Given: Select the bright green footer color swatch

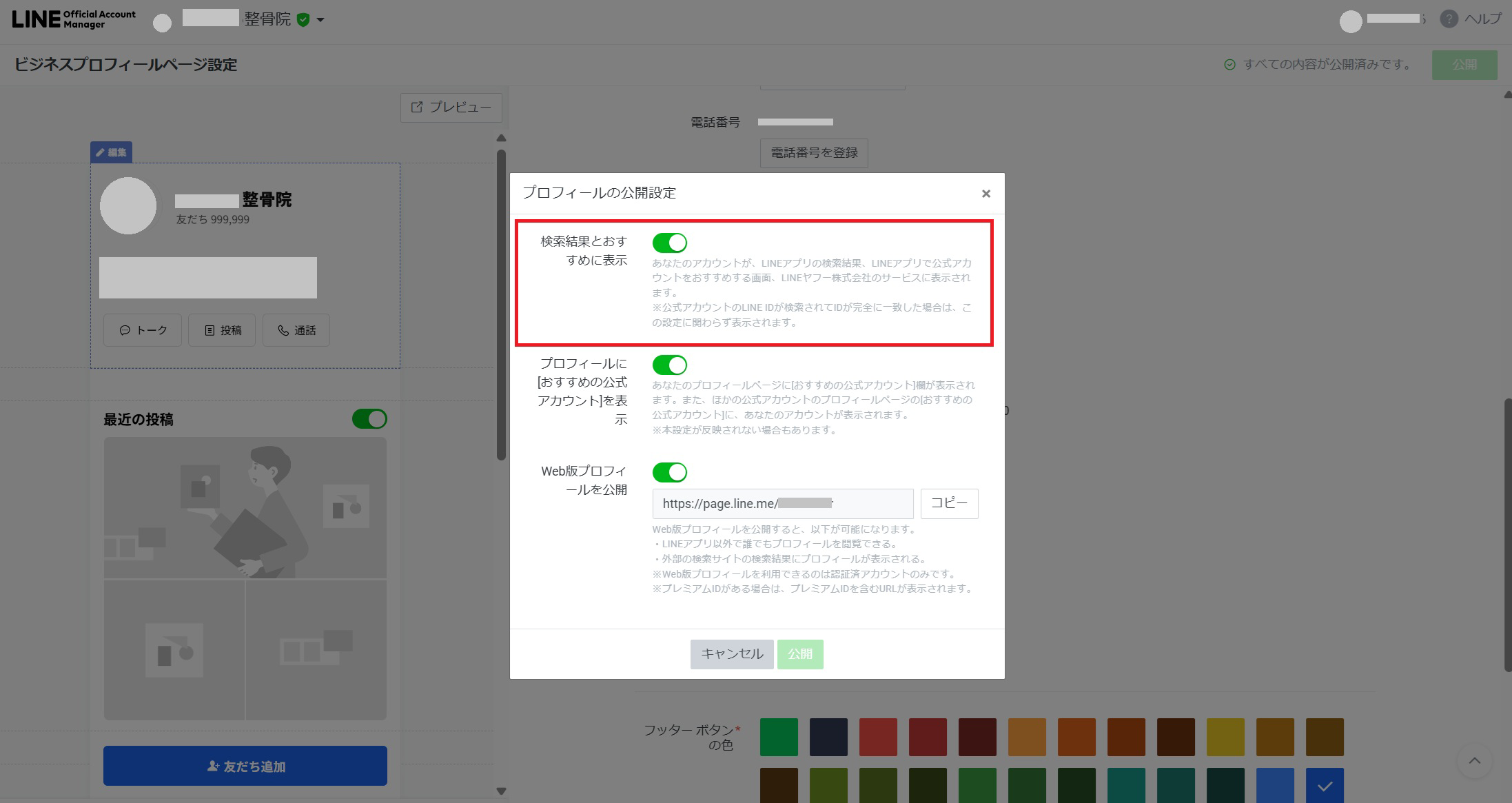Looking at the screenshot, I should point(779,737).
